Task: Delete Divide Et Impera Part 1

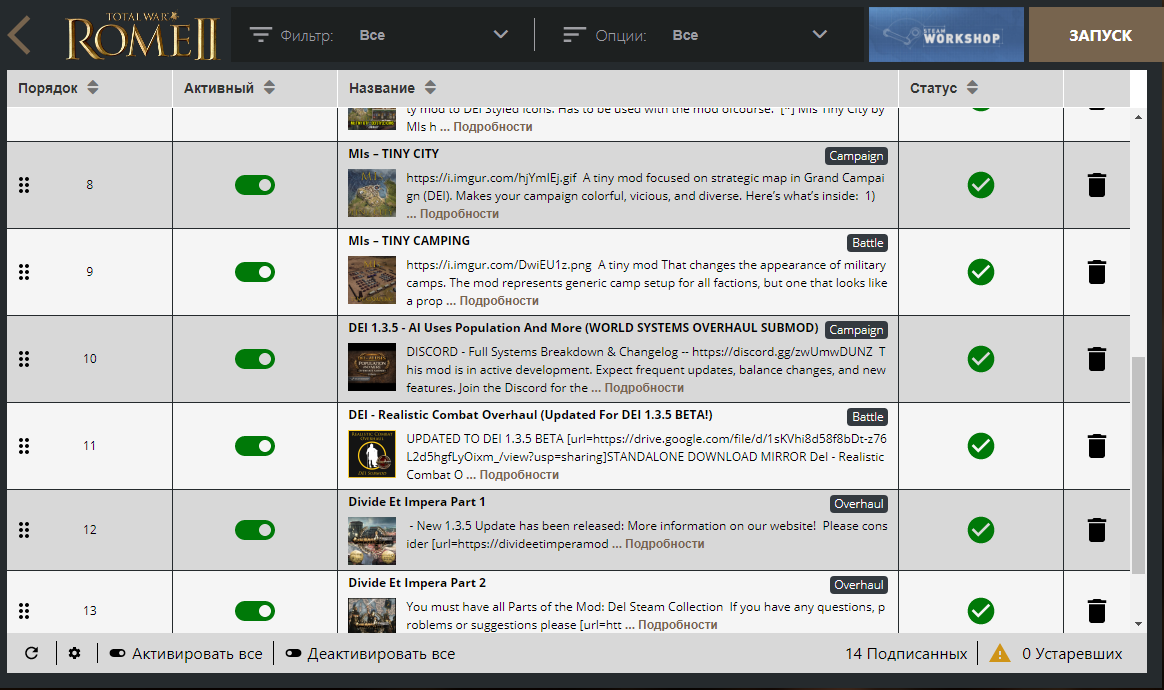Action: click(x=1096, y=530)
